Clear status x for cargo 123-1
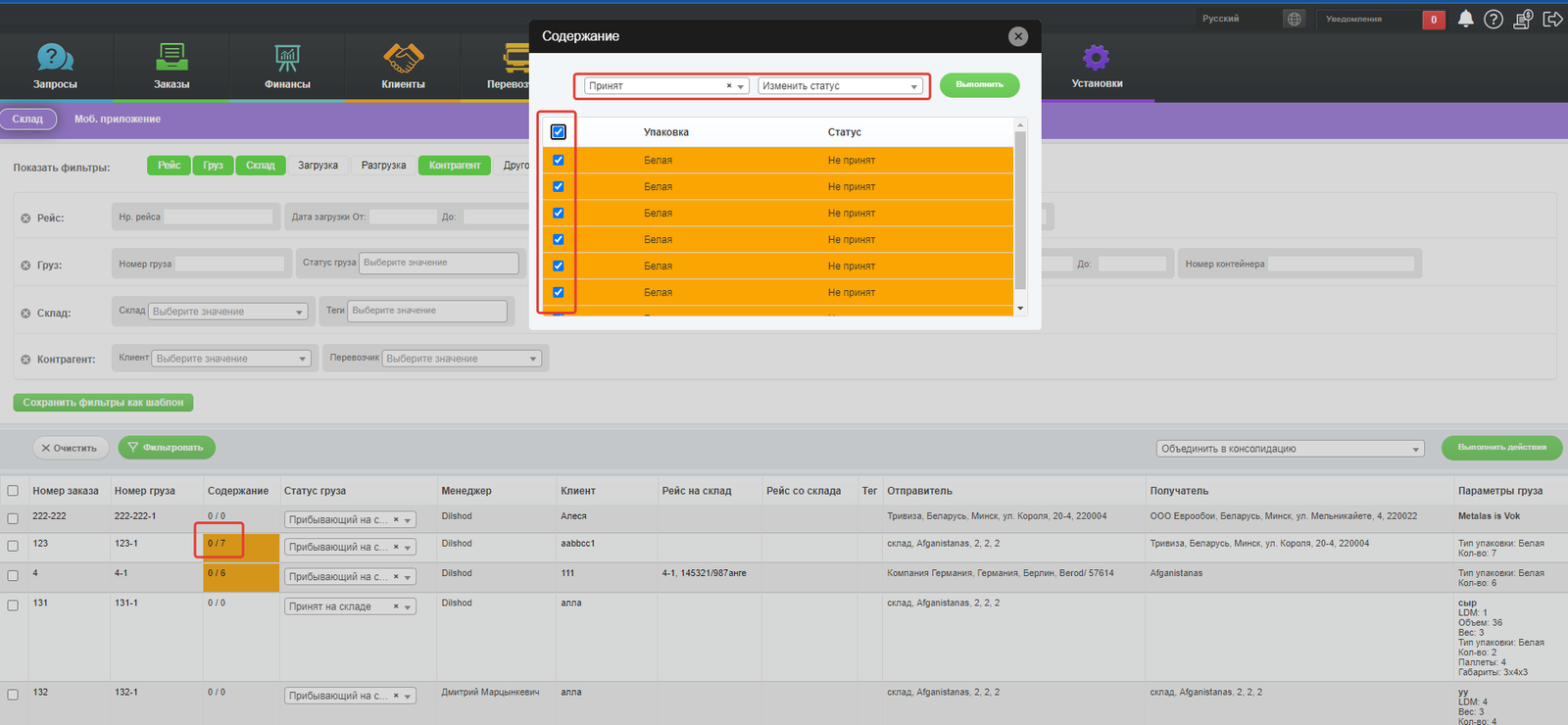 click(x=396, y=548)
